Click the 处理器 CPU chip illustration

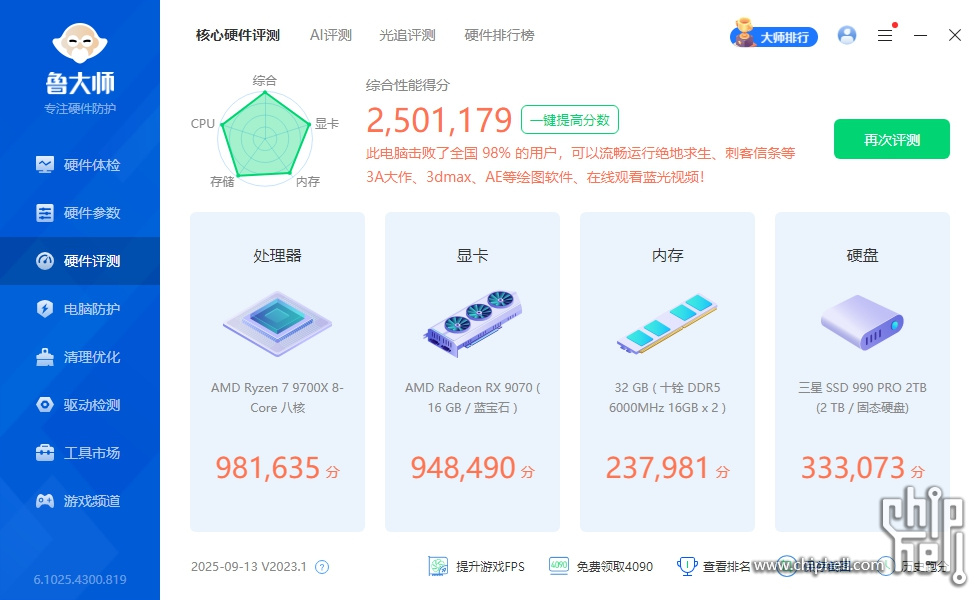(x=278, y=324)
